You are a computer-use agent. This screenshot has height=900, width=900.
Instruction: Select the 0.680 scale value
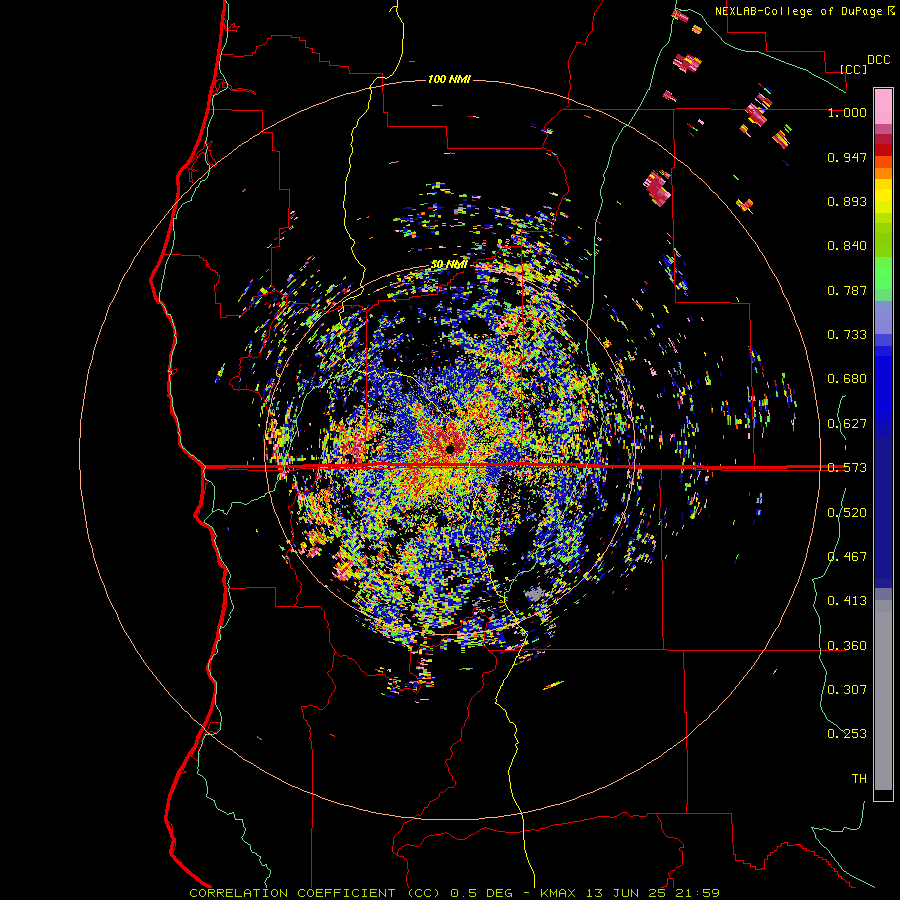coord(847,379)
